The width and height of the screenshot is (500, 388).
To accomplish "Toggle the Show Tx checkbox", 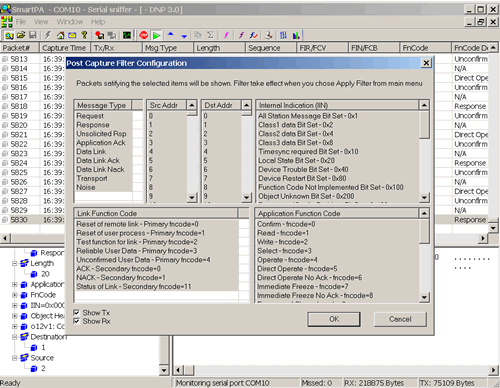I will point(77,312).
